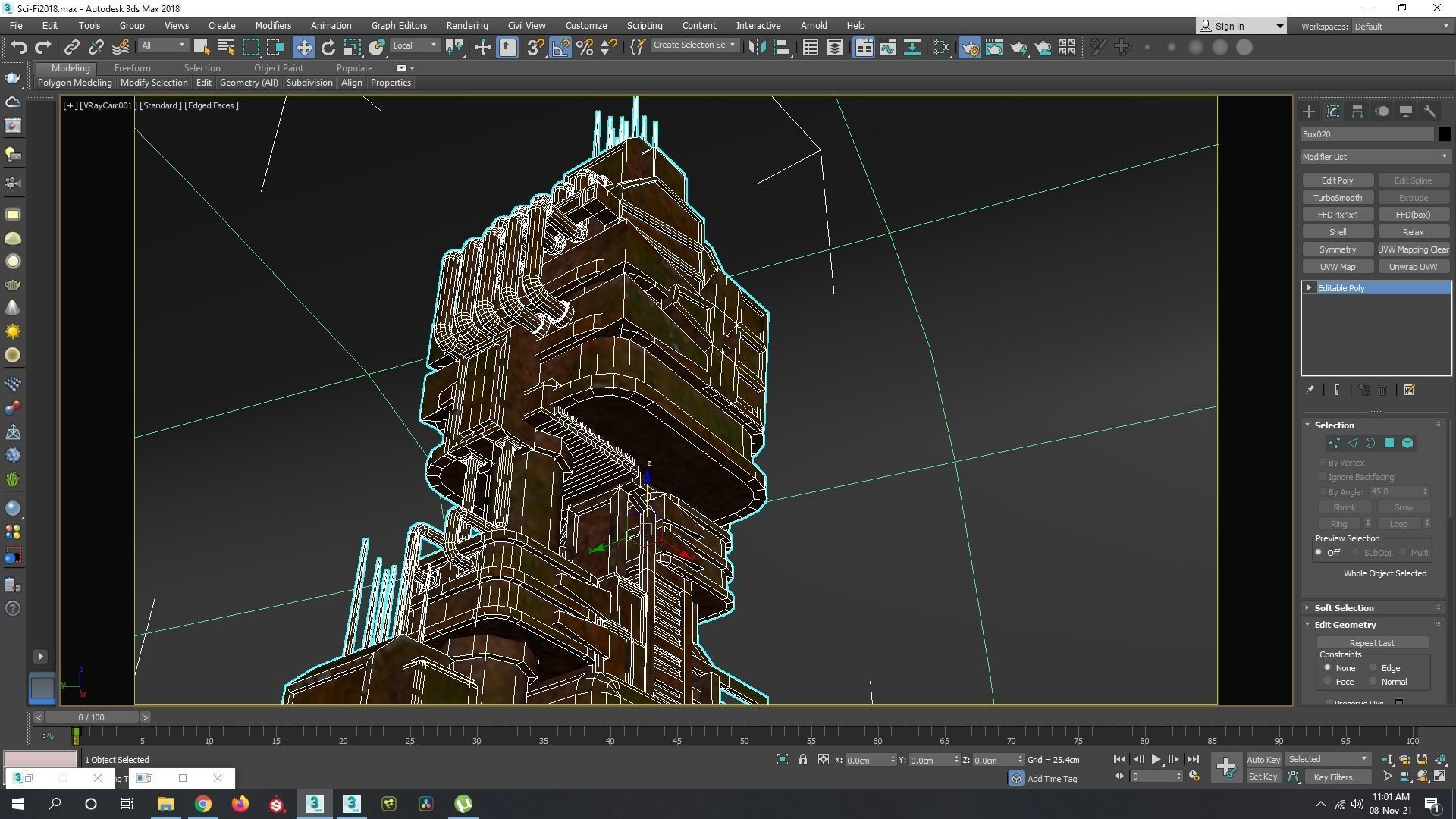1456x819 pixels.
Task: Click the Align tool icon
Action: point(782,47)
